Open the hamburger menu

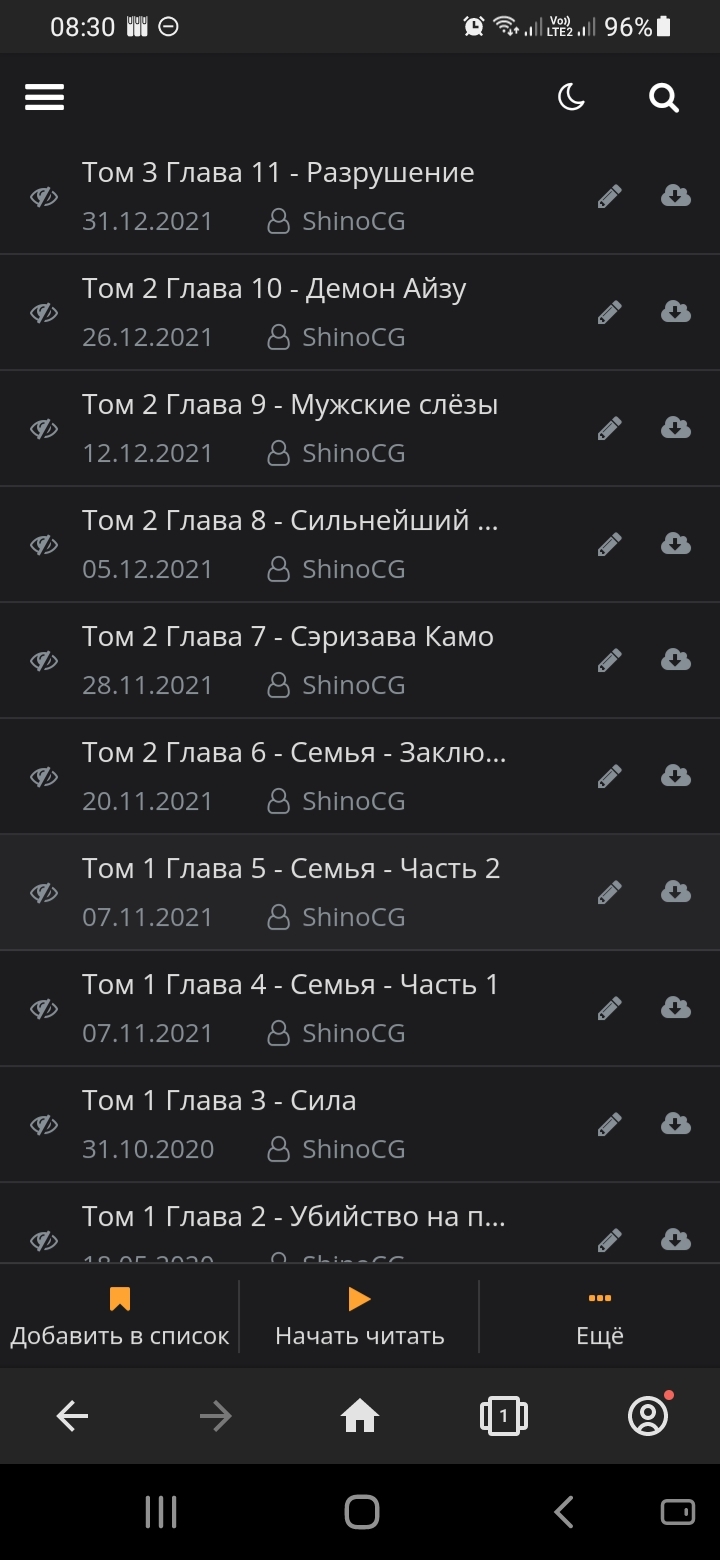tap(45, 97)
